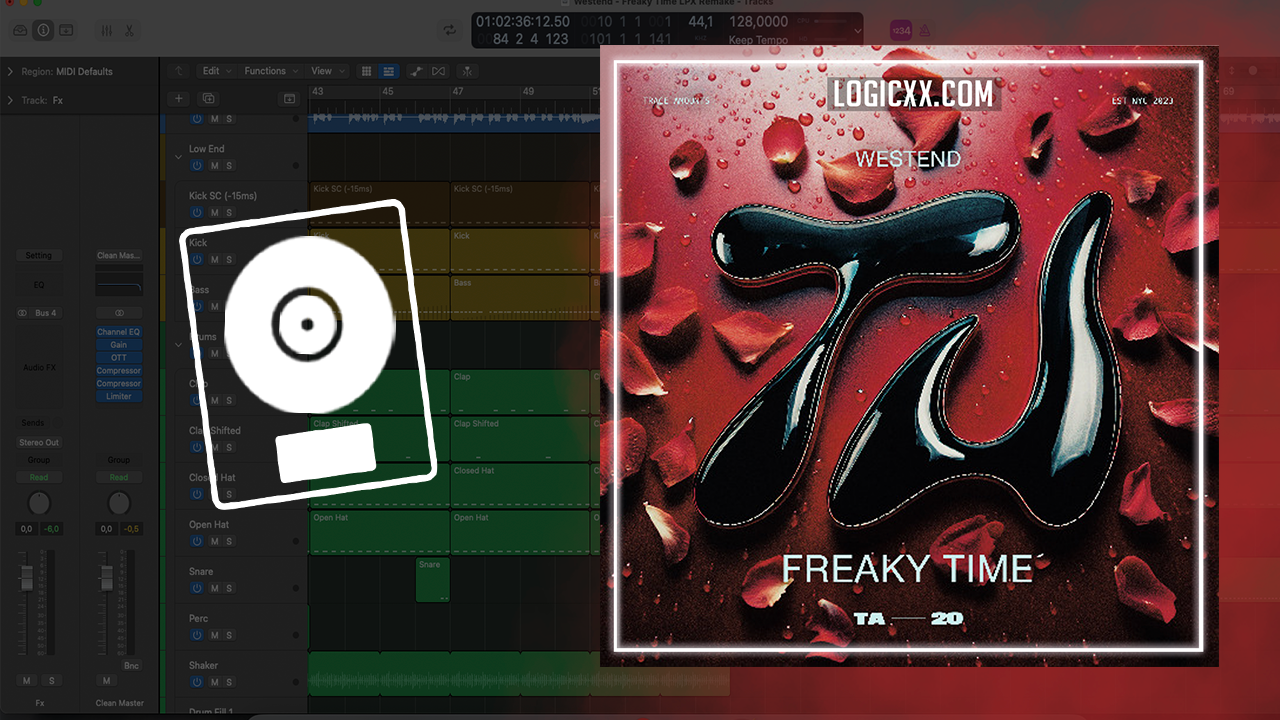Open the OTT plug-in slot

pos(119,358)
